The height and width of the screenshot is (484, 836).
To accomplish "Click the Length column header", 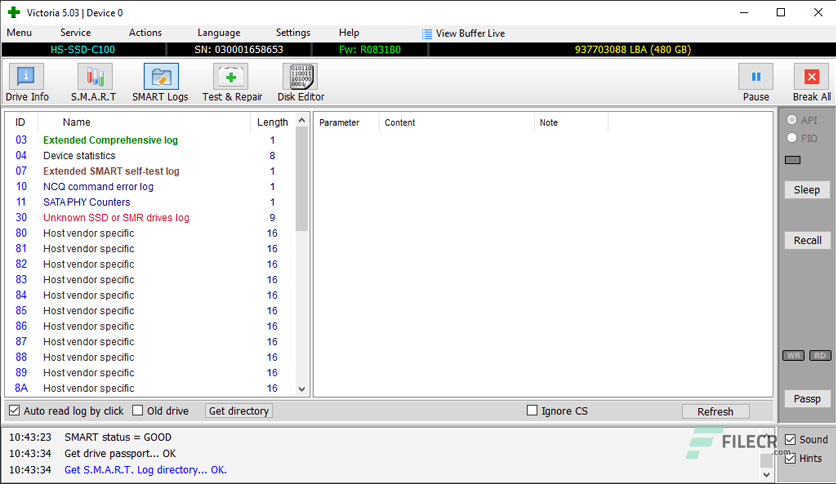I will [272, 122].
